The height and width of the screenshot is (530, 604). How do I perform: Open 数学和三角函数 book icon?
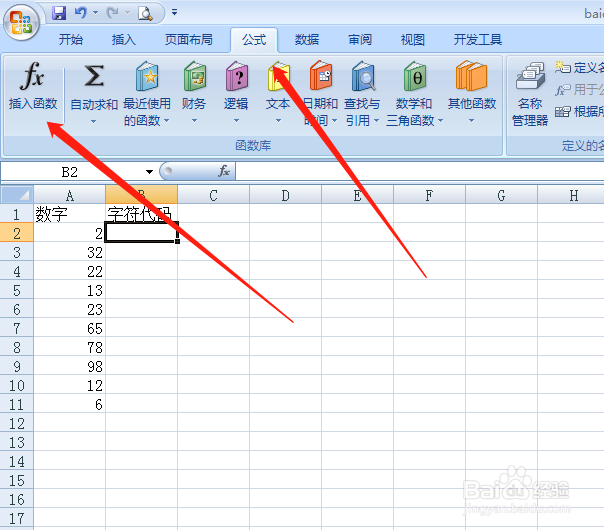[x=415, y=76]
